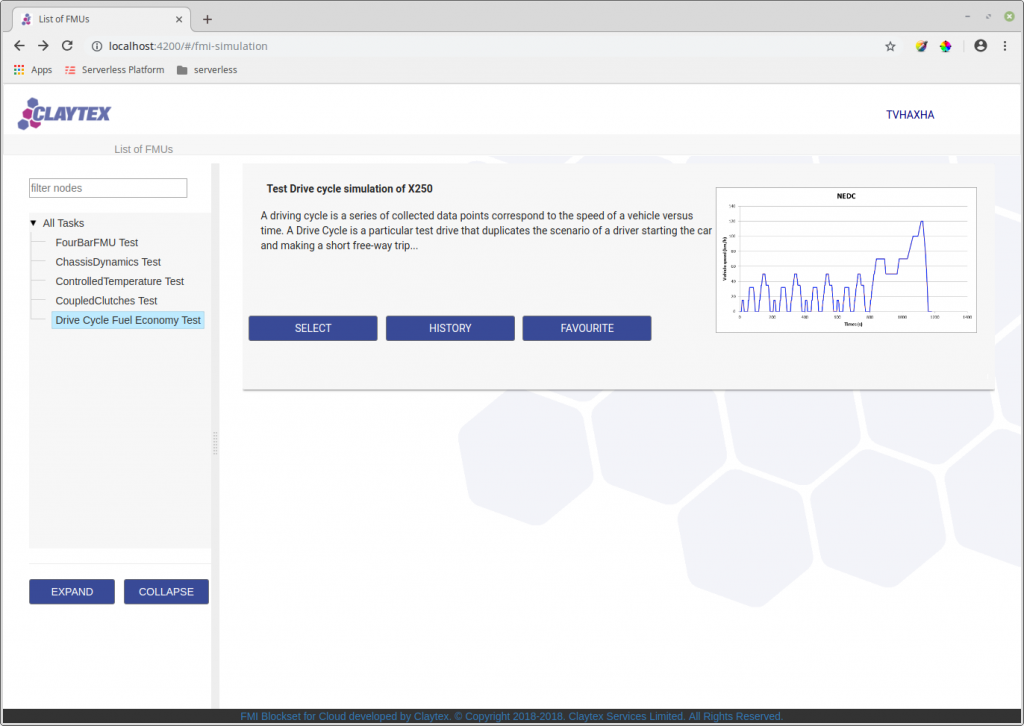
Task: Open a new browser tab
Action: [207, 20]
